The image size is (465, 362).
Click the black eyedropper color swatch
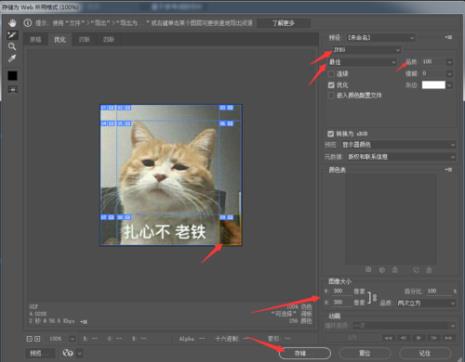click(x=12, y=76)
